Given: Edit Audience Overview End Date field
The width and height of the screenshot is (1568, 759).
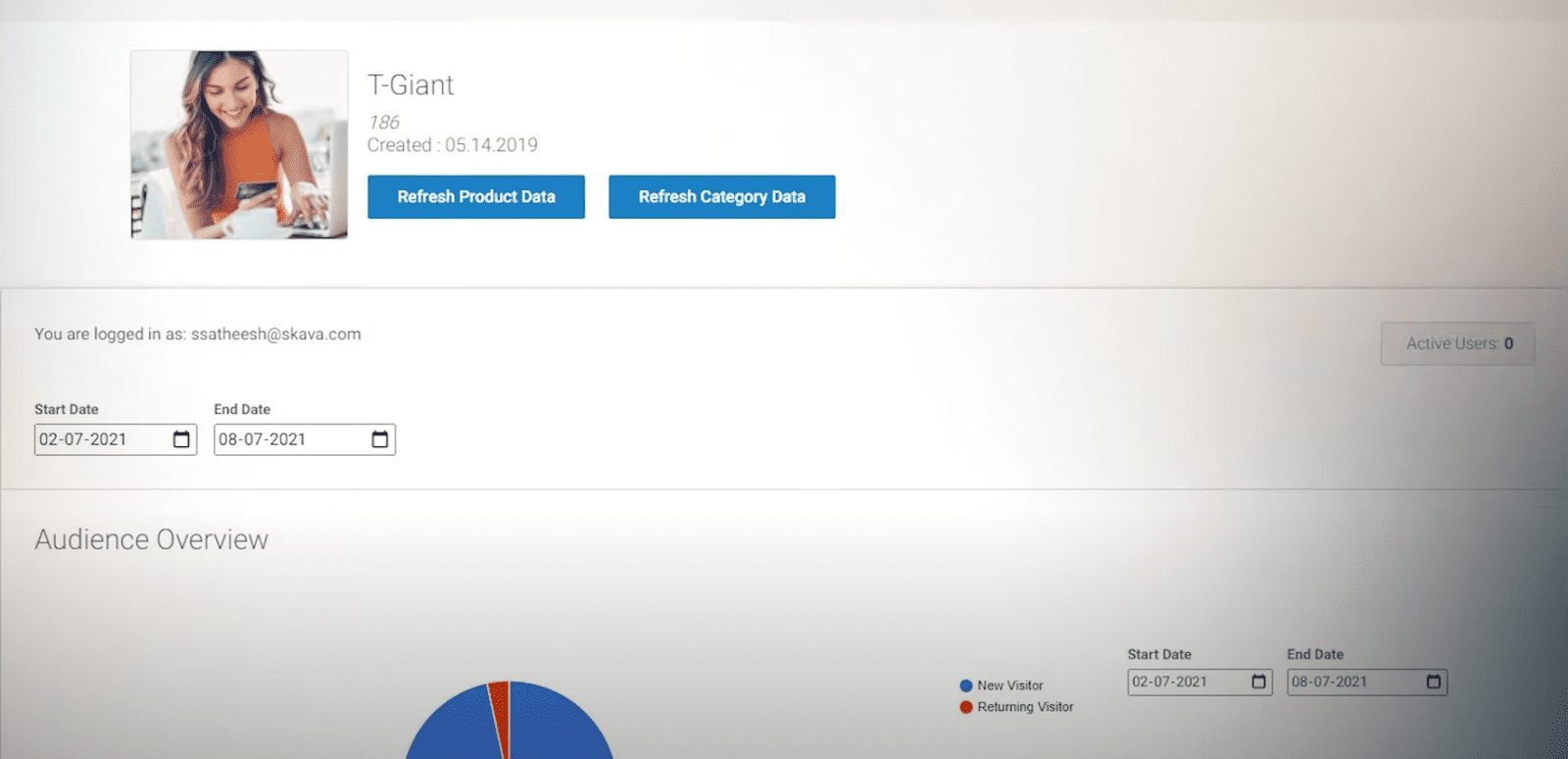Looking at the screenshot, I should [x=1367, y=682].
